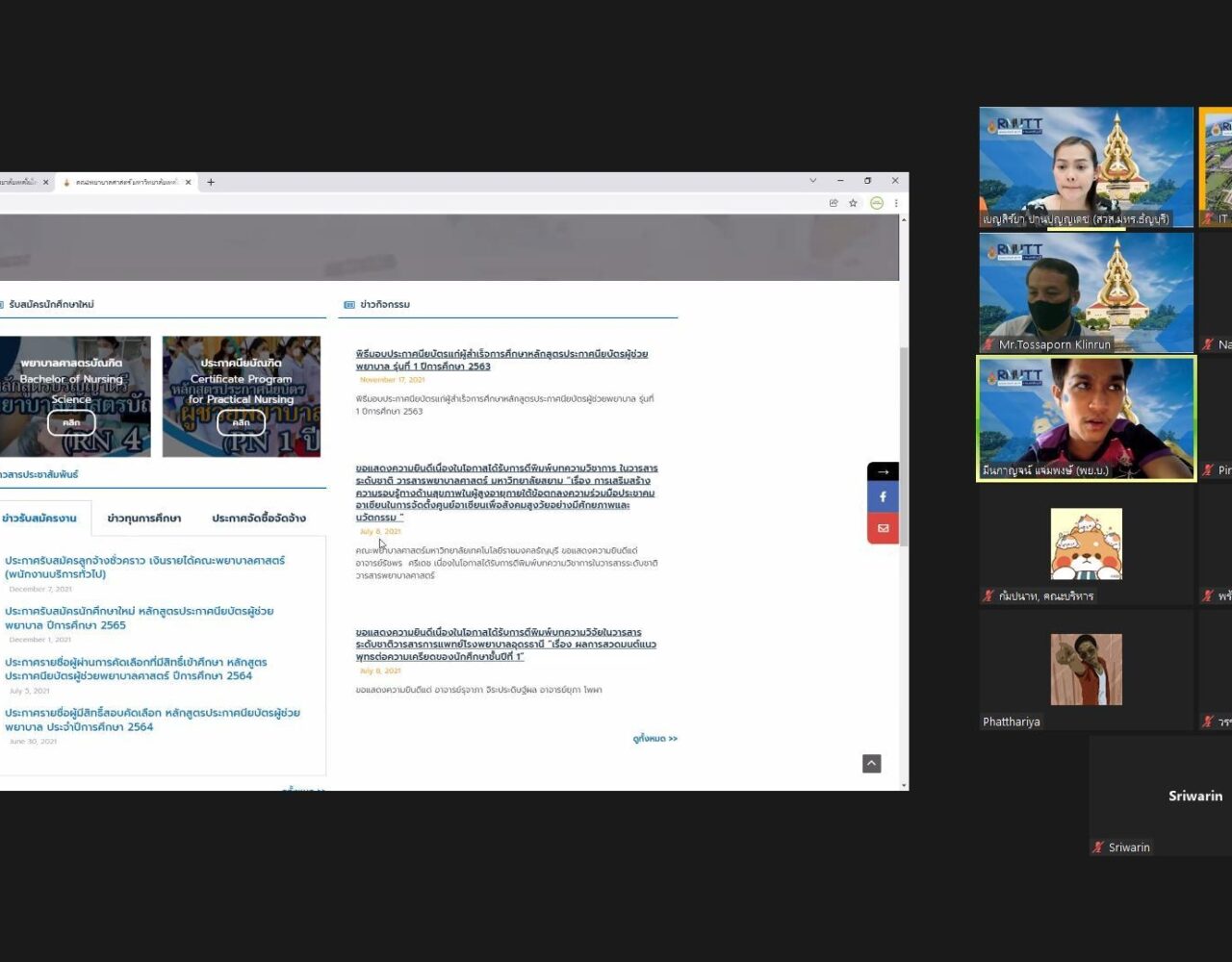Open announcement รับสมัครลูกจ้างชั่วคราว dated December 7
The height and width of the screenshot is (962, 1232).
click(144, 568)
